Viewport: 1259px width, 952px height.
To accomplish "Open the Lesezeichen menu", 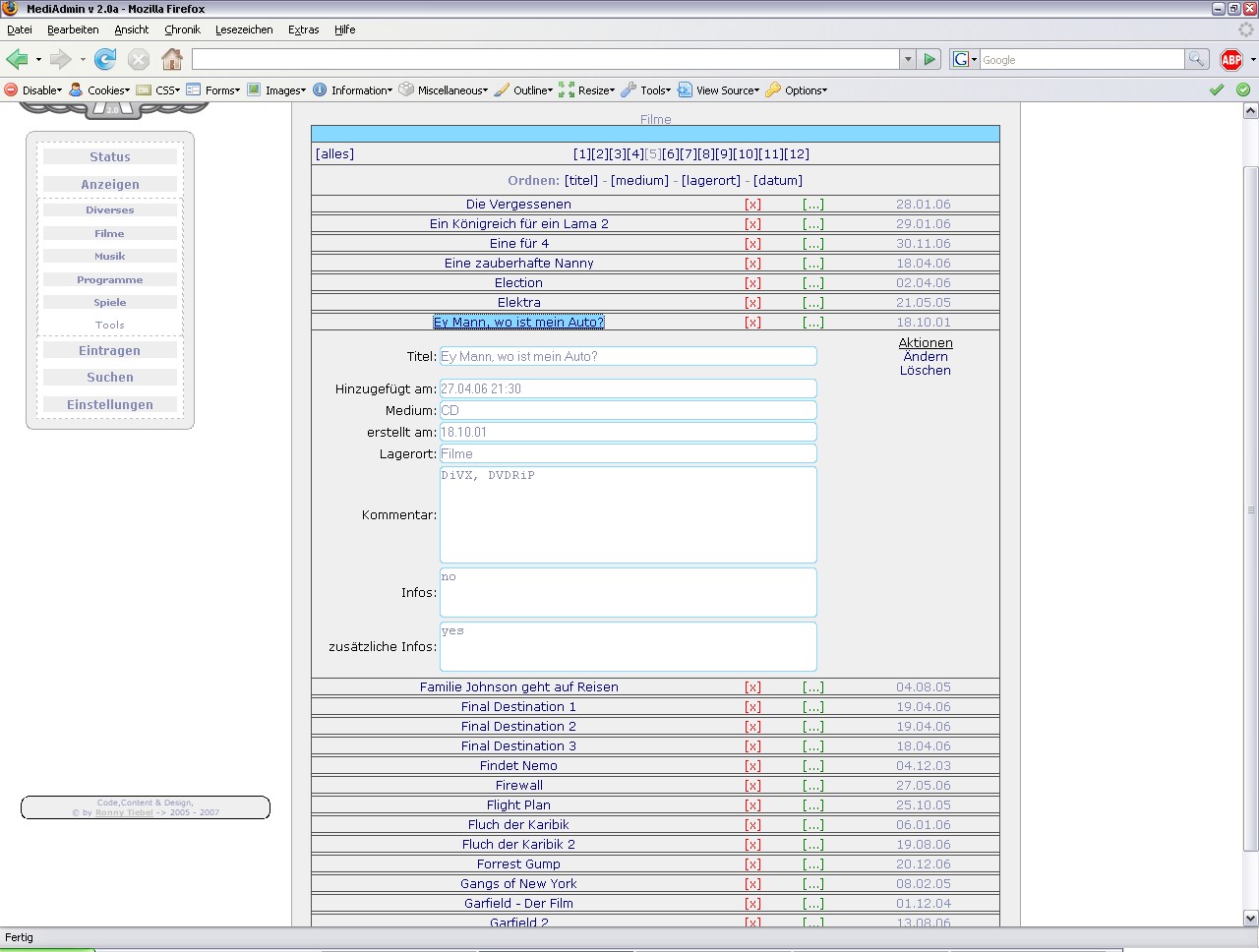I will point(244,30).
